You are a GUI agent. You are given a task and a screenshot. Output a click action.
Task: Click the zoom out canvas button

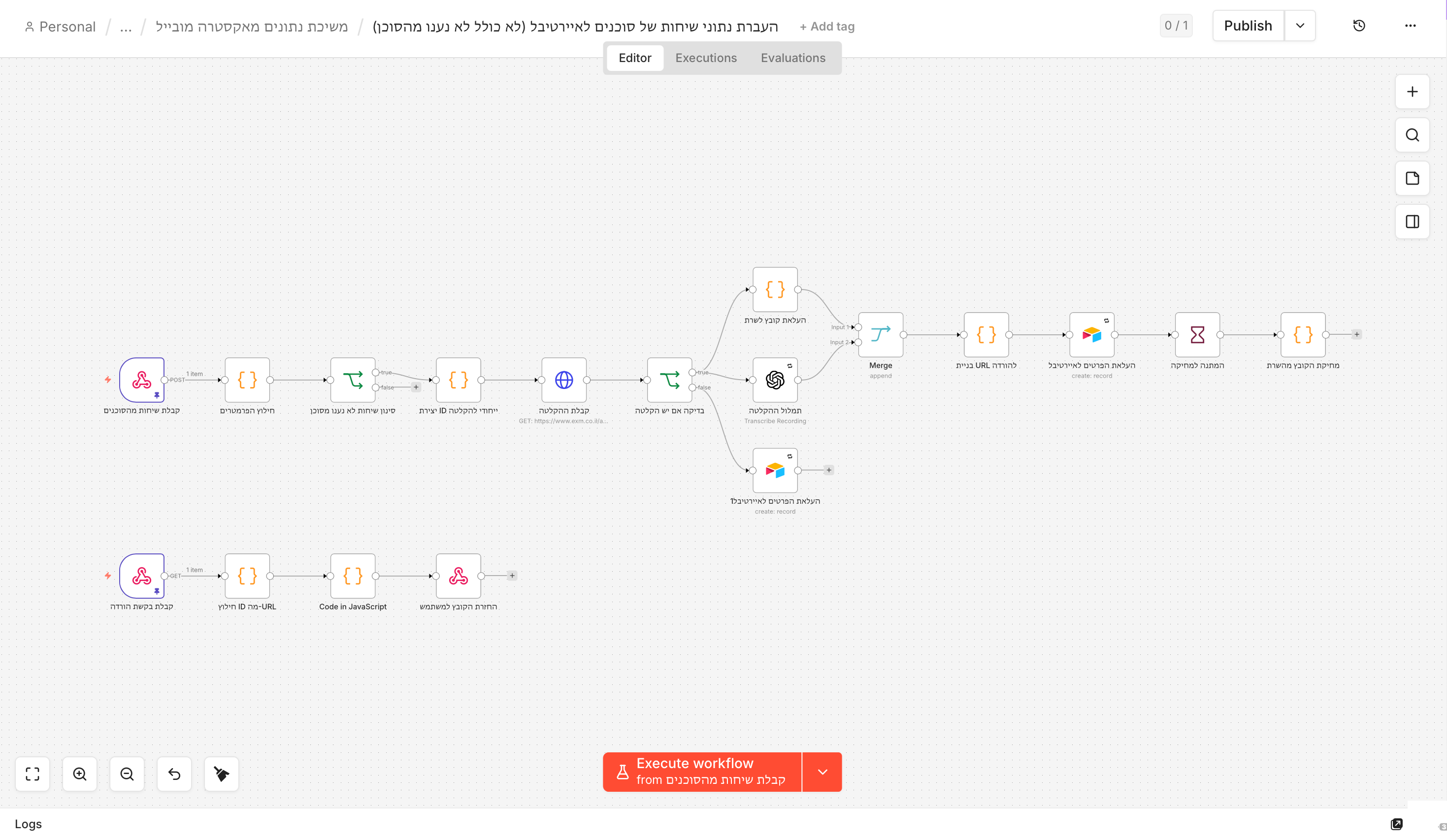[x=127, y=774]
